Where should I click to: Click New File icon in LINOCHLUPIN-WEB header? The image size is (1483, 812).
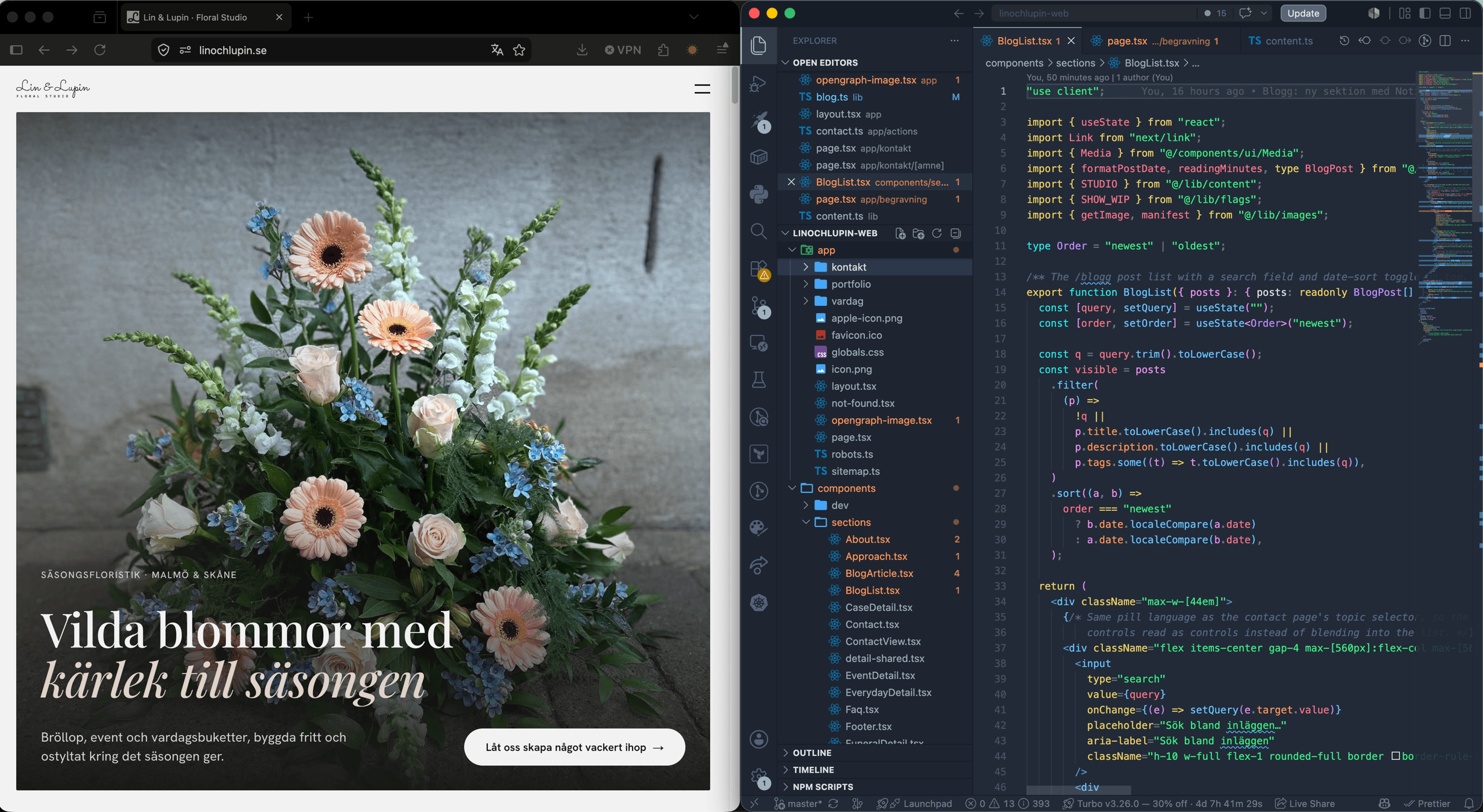tap(900, 233)
